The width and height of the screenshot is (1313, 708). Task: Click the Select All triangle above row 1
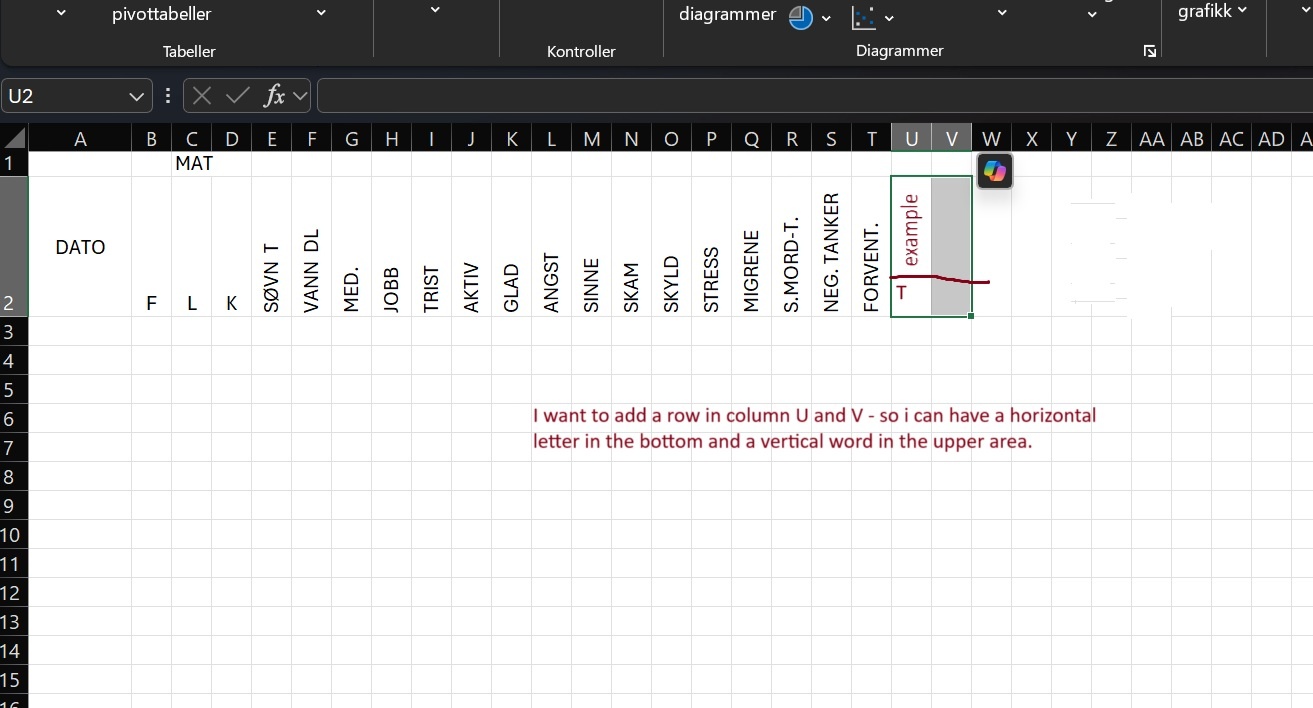[13, 137]
